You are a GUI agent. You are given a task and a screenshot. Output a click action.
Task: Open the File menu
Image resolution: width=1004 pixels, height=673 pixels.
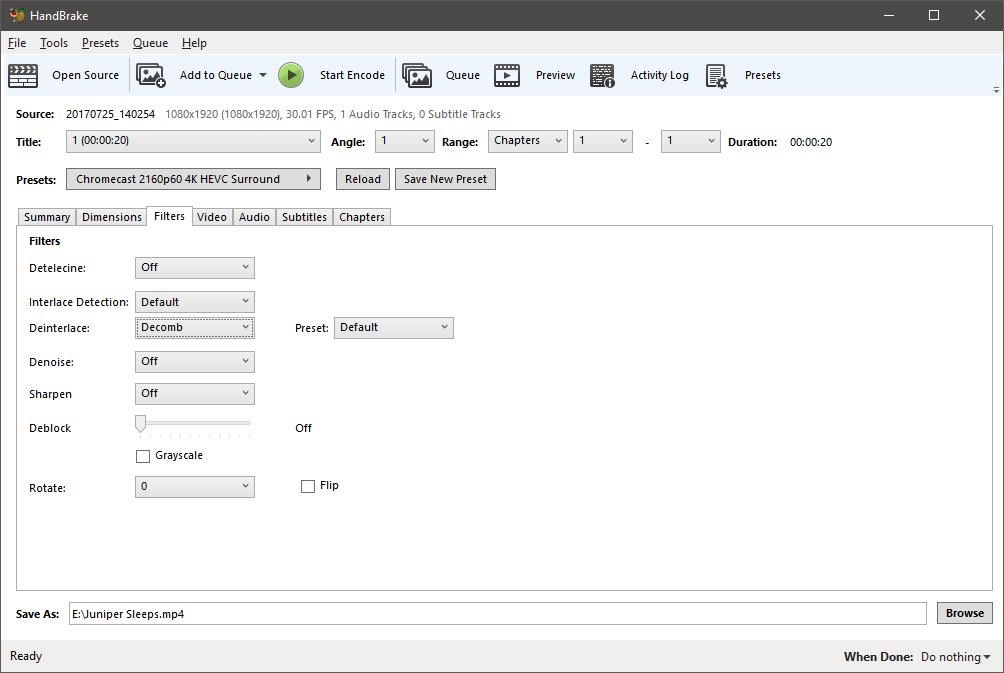[17, 43]
